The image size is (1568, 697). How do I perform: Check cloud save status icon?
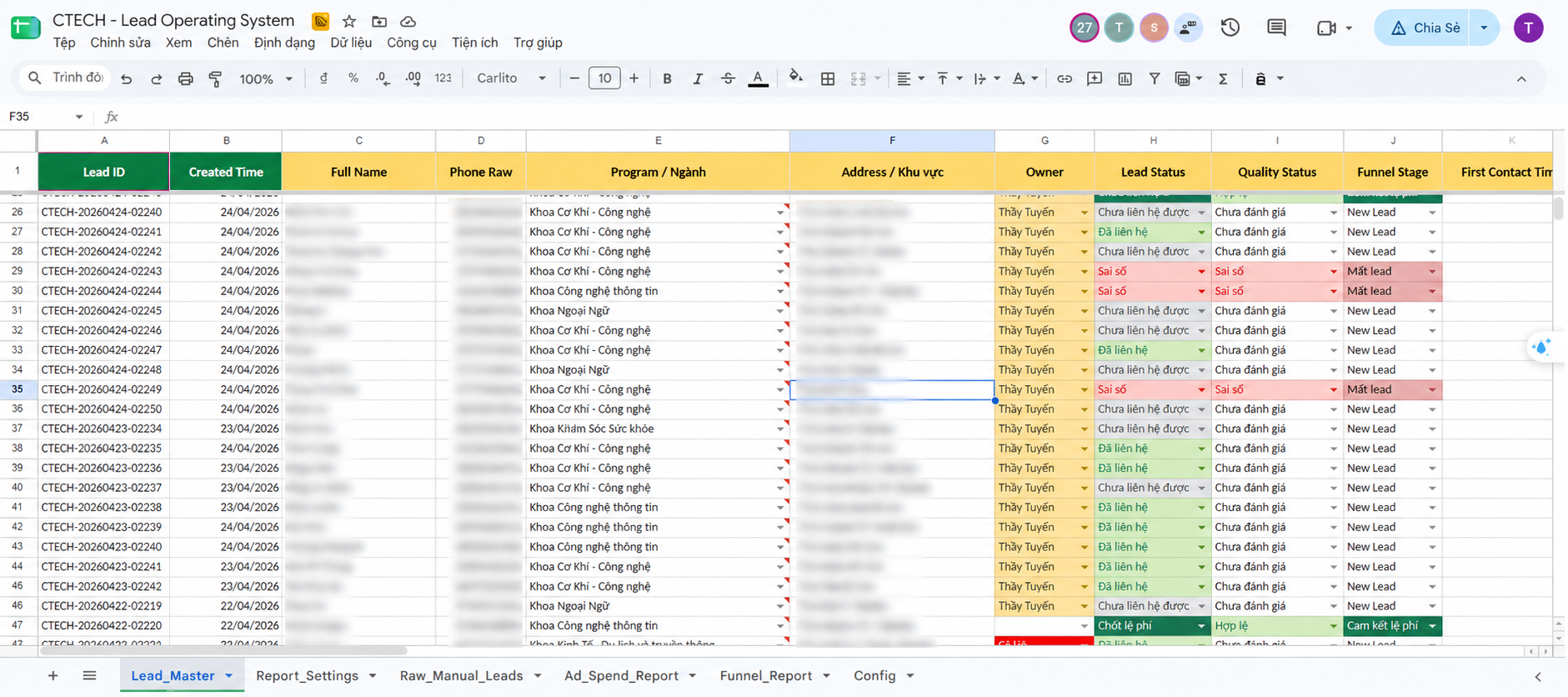[408, 21]
